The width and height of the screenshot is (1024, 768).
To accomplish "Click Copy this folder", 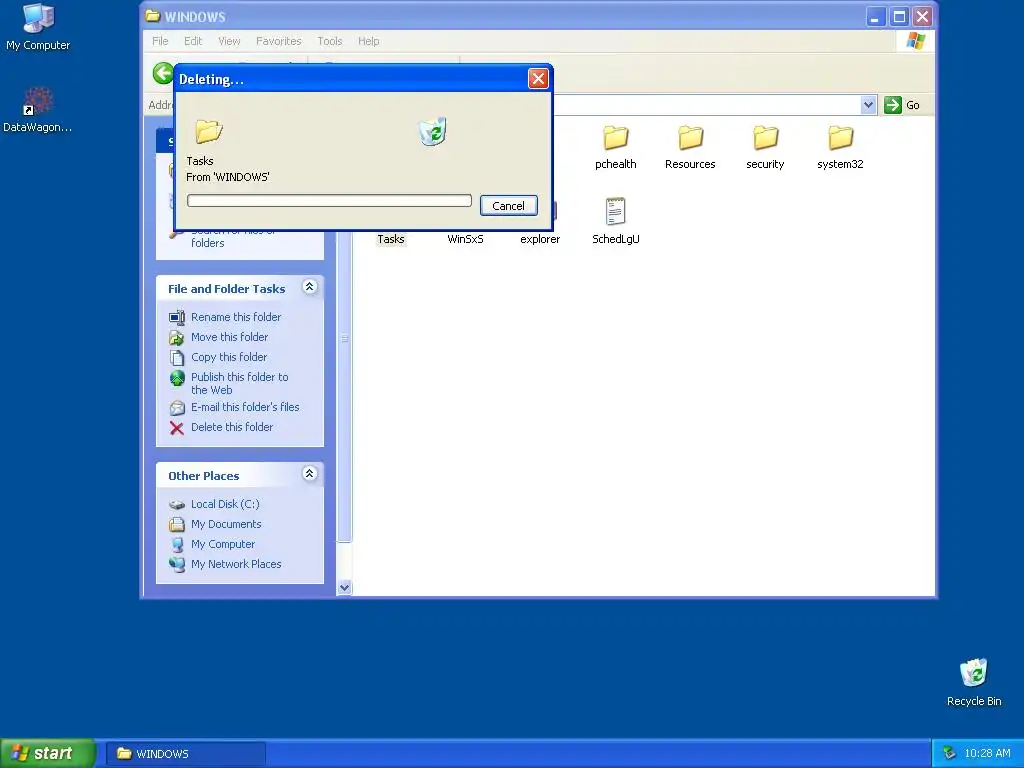I will point(229,357).
